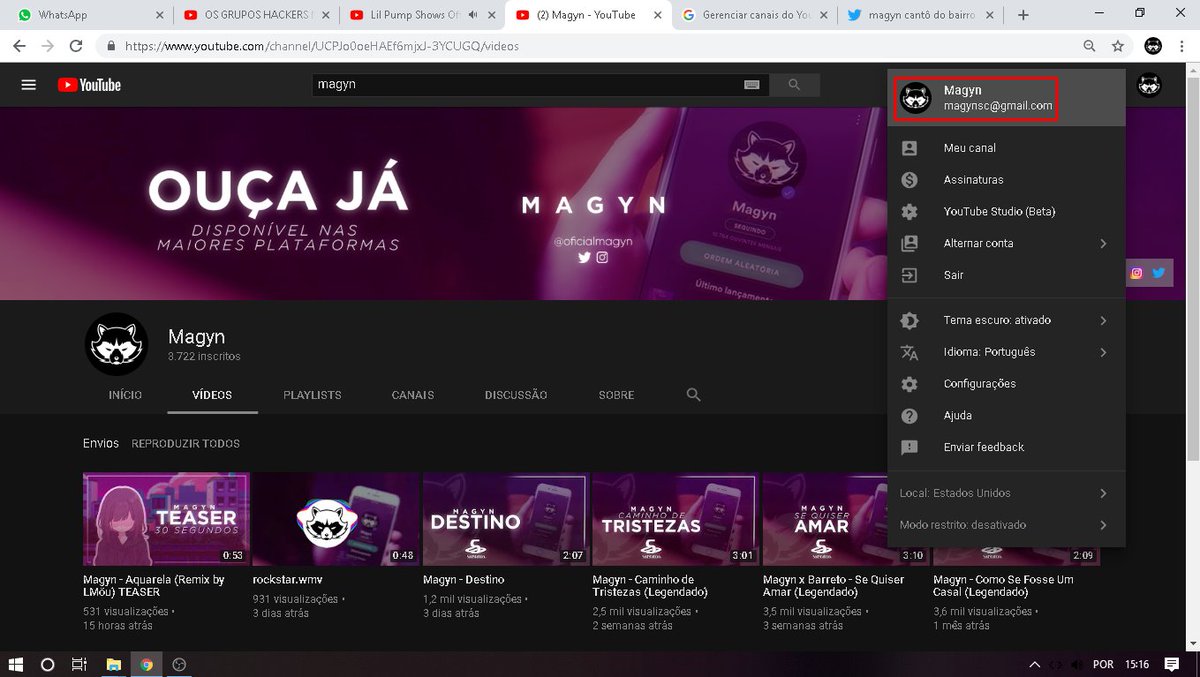Screen dimensions: 1200x677
Task: Click the Chrome profile raccoon icon
Action: tap(1153, 46)
